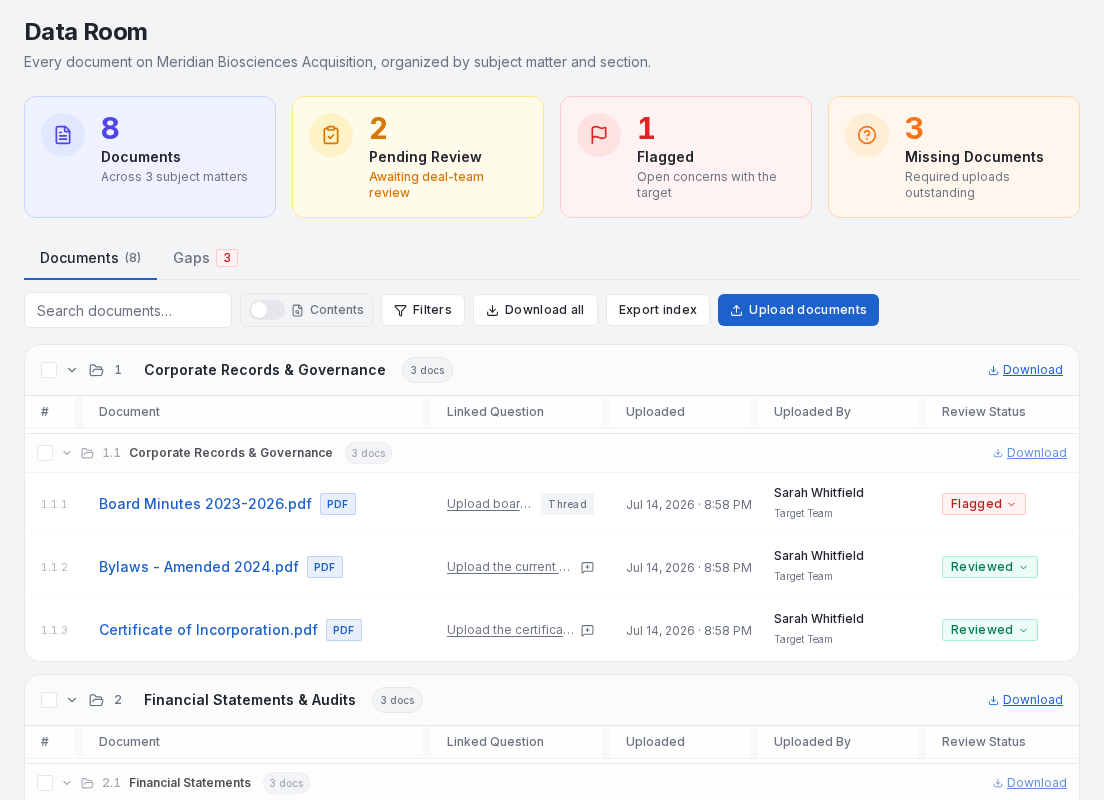Focus the Search documents field
This screenshot has height=800, width=1104.
(128, 311)
